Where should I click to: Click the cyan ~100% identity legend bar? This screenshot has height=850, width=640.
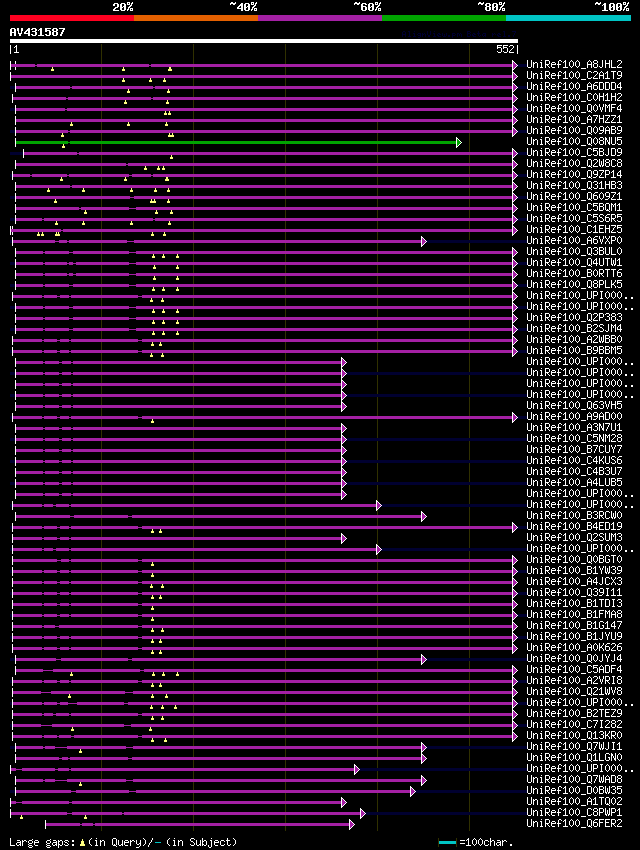(x=568, y=18)
